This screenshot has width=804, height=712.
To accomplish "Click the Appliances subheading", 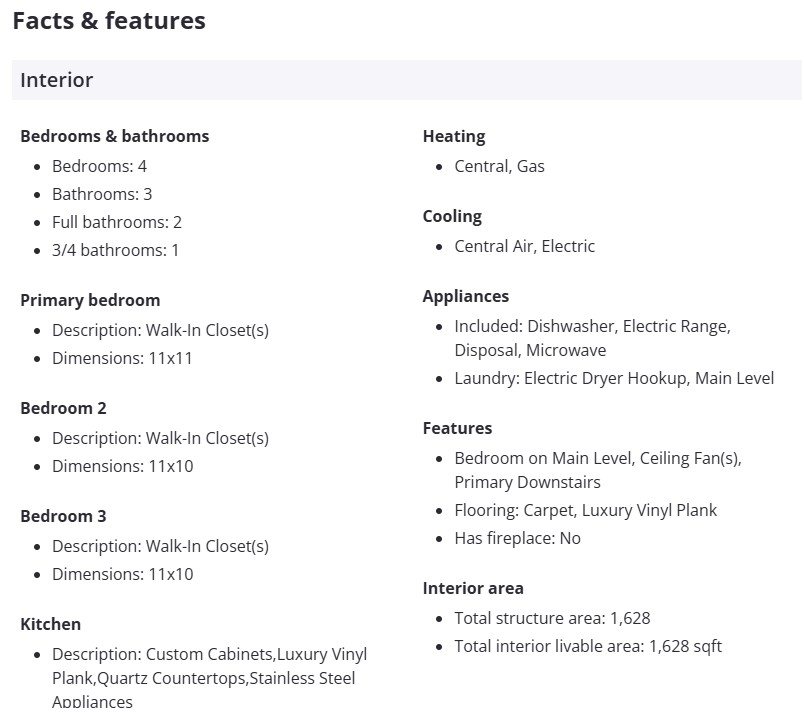I will (465, 296).
